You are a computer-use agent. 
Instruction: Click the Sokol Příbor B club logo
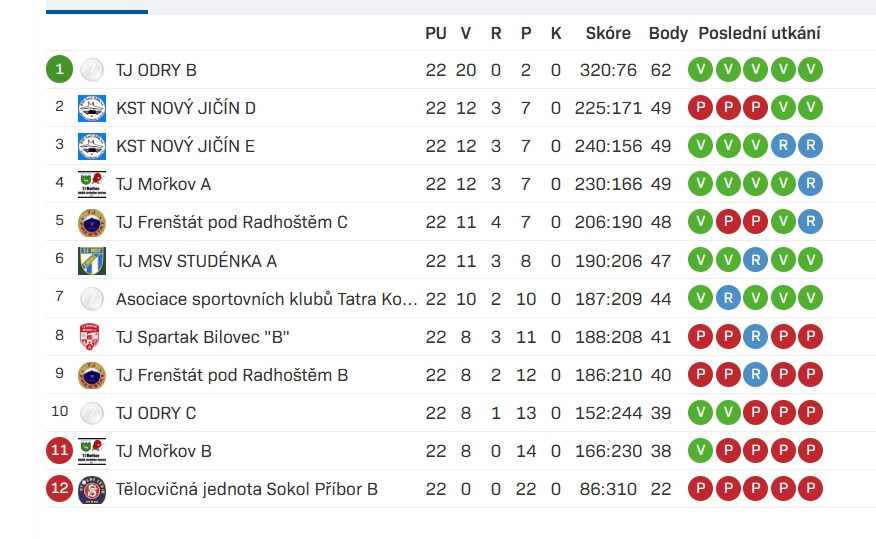click(x=92, y=489)
